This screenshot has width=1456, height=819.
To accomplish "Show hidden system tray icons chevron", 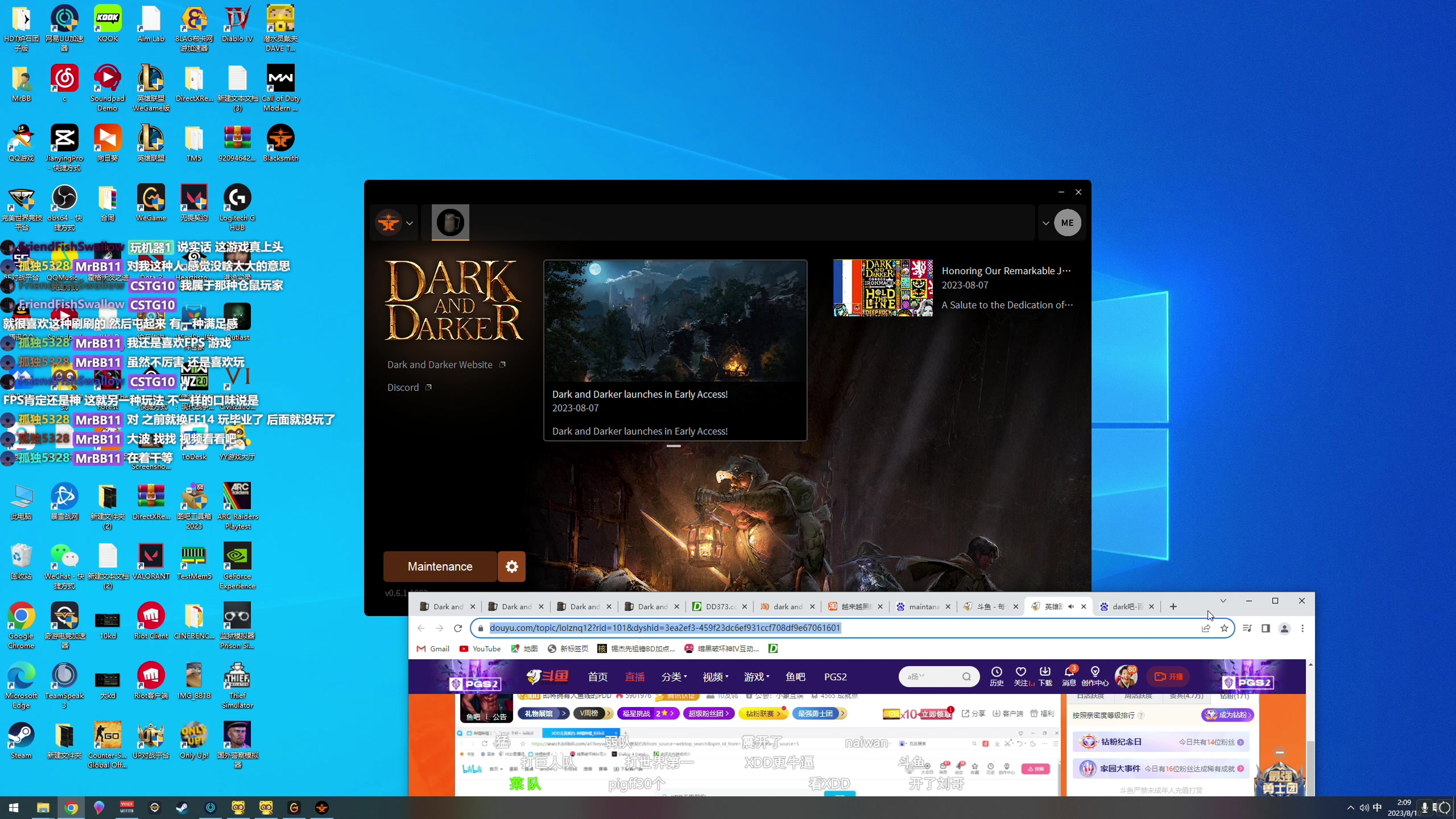I will tap(1351, 808).
